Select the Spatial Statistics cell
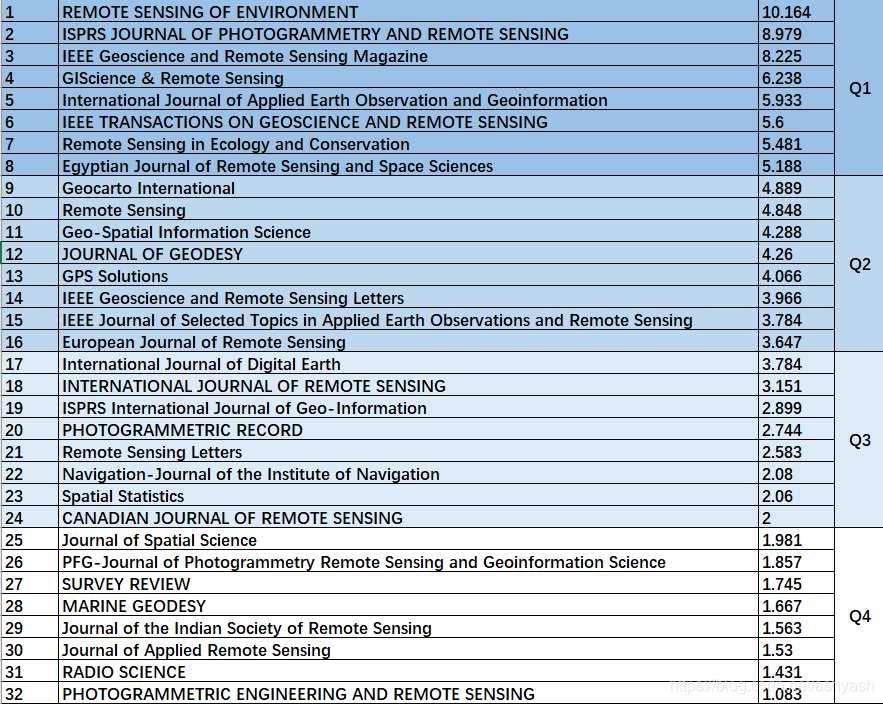The height and width of the screenshot is (704, 883). click(x=408, y=496)
